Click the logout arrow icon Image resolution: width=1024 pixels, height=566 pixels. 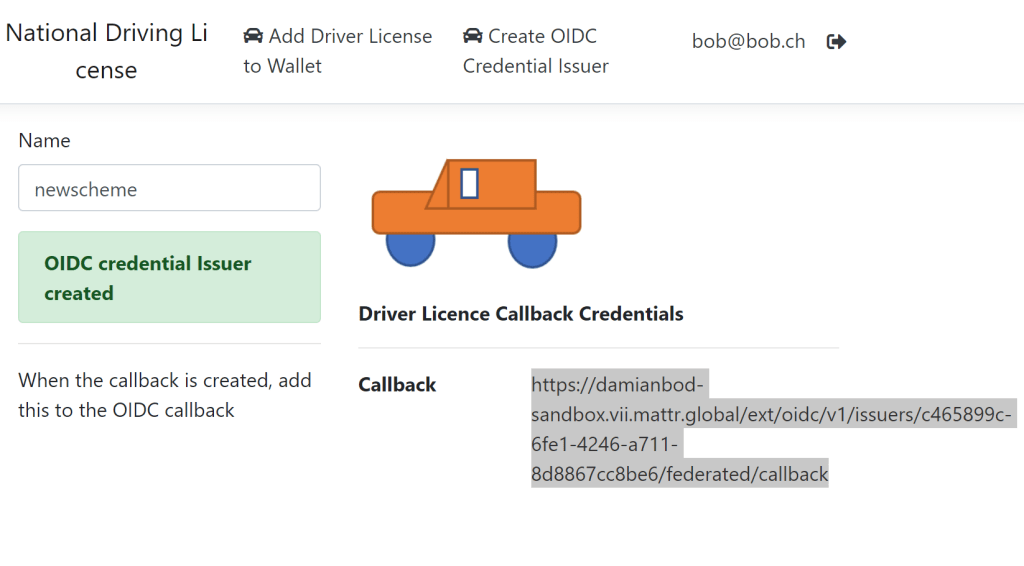(x=836, y=42)
